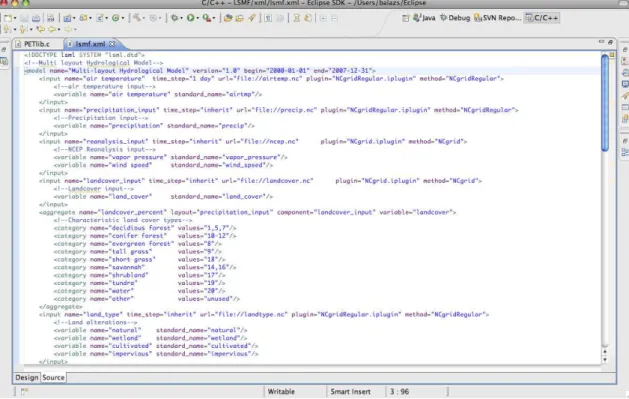Click the Back navigation arrow icon

(52, 29)
